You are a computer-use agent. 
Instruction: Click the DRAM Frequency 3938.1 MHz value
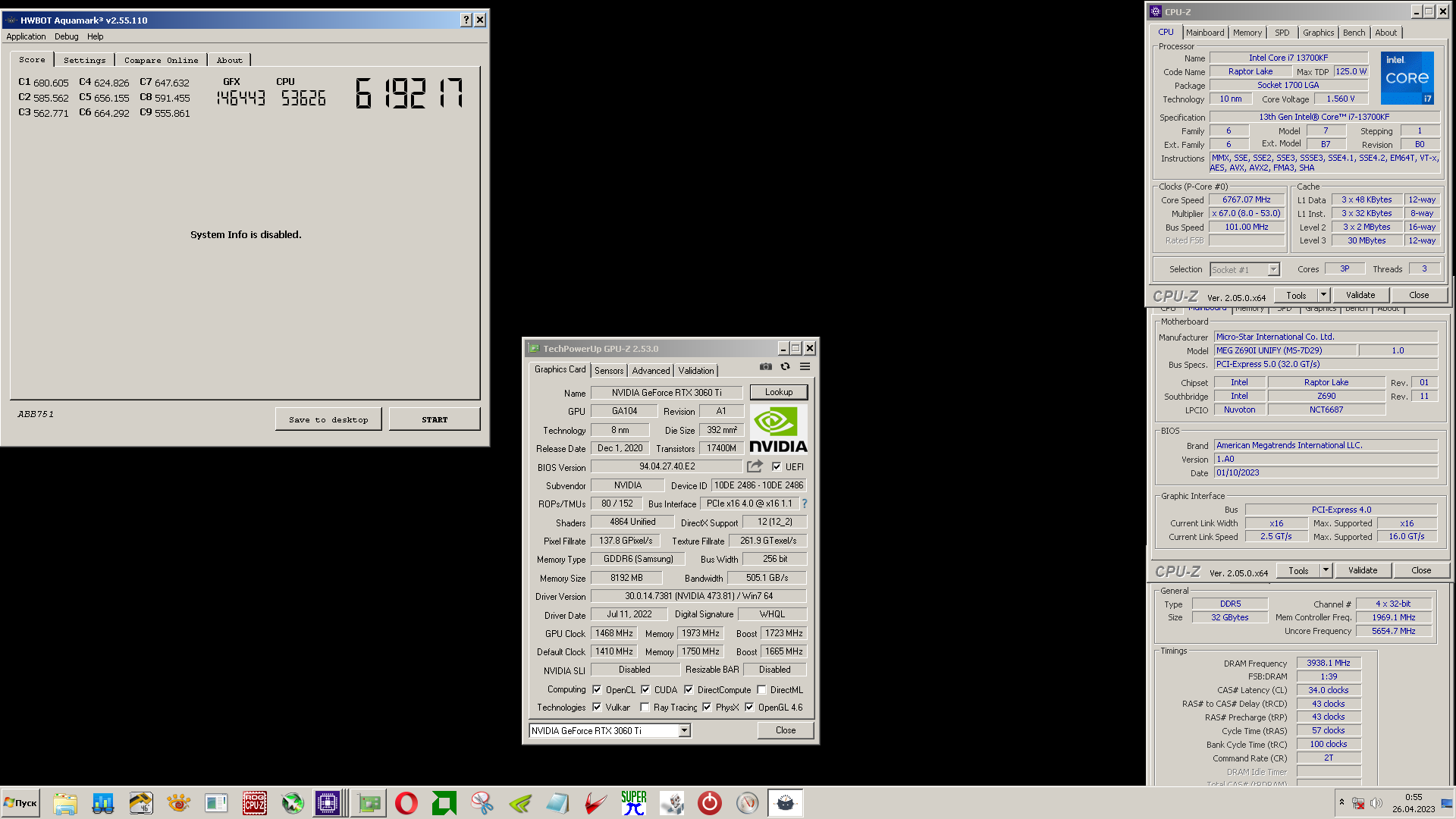(1328, 663)
